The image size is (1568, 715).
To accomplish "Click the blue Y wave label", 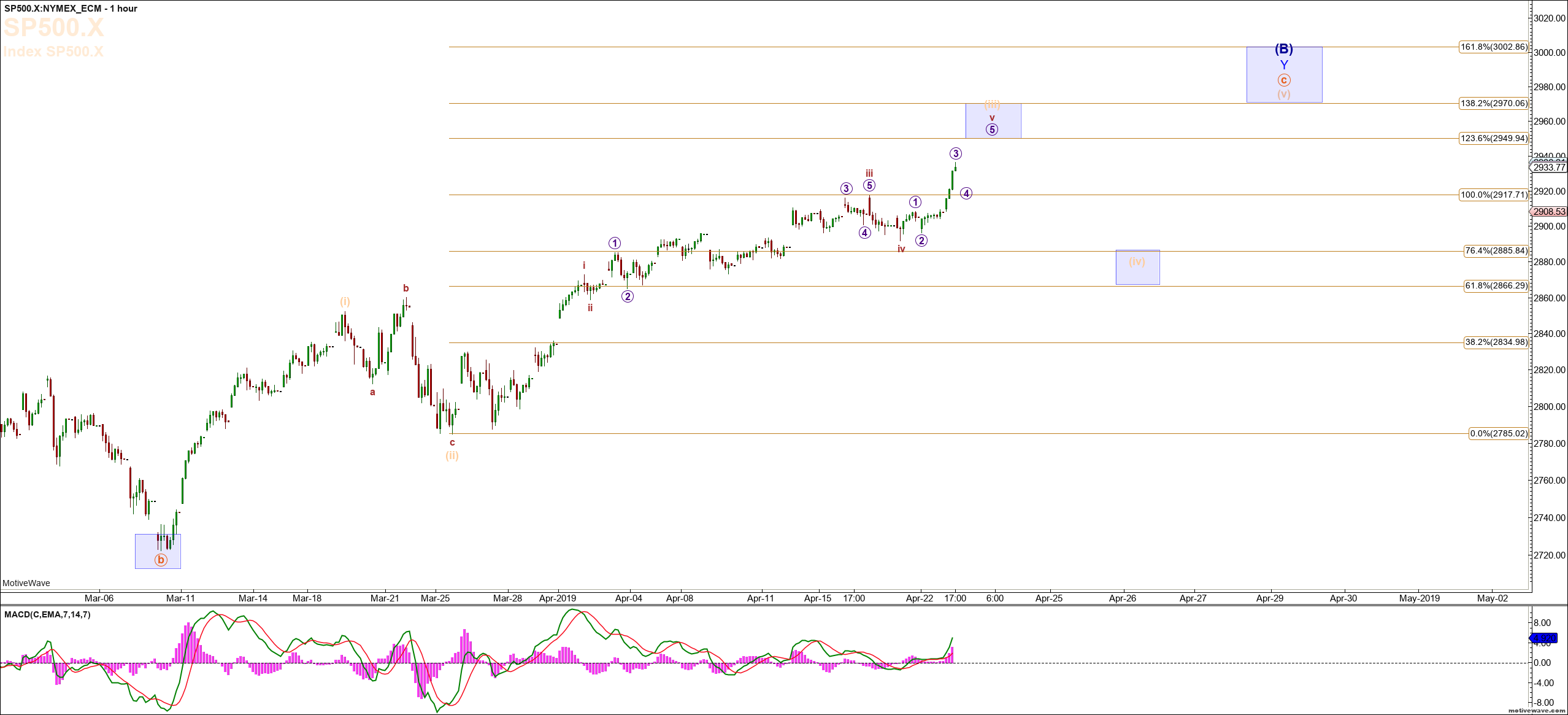I will click(x=1283, y=65).
